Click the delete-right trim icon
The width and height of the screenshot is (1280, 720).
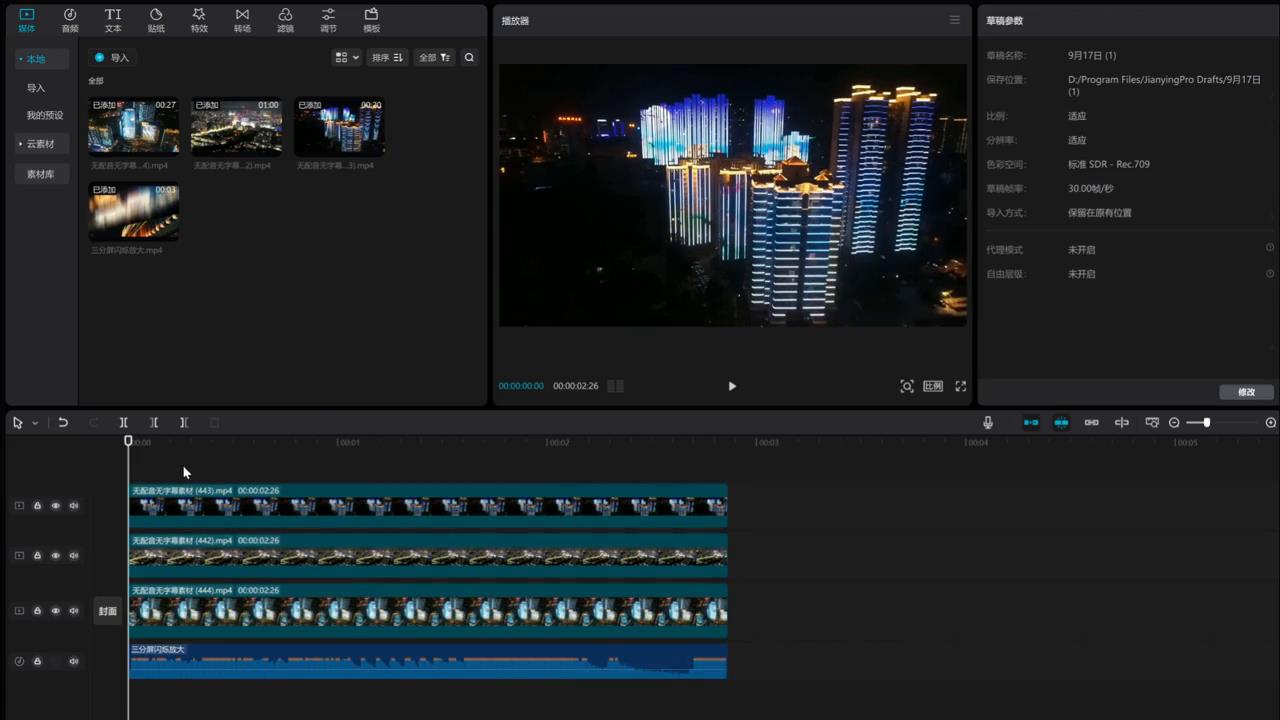click(x=184, y=423)
